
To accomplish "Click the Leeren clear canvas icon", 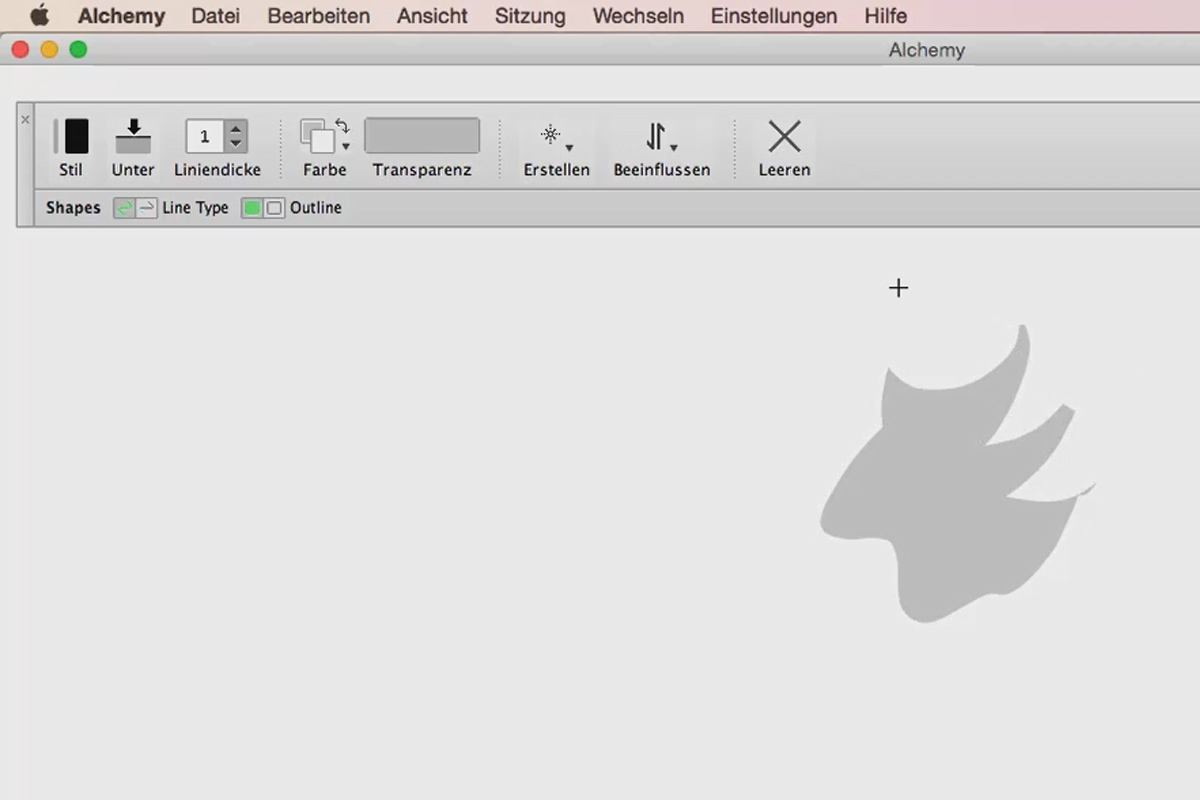I will pyautogui.click(x=784, y=137).
